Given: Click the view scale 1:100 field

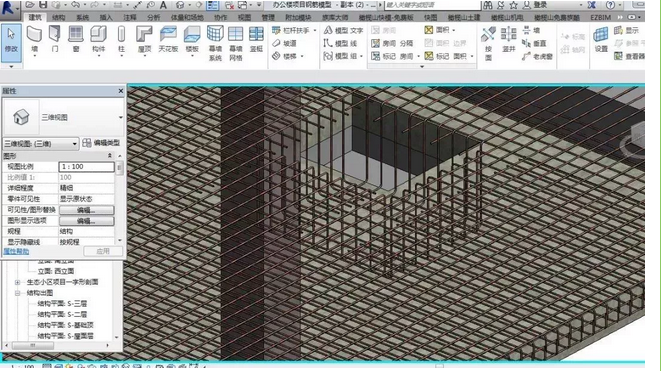Looking at the screenshot, I should coord(87,167).
